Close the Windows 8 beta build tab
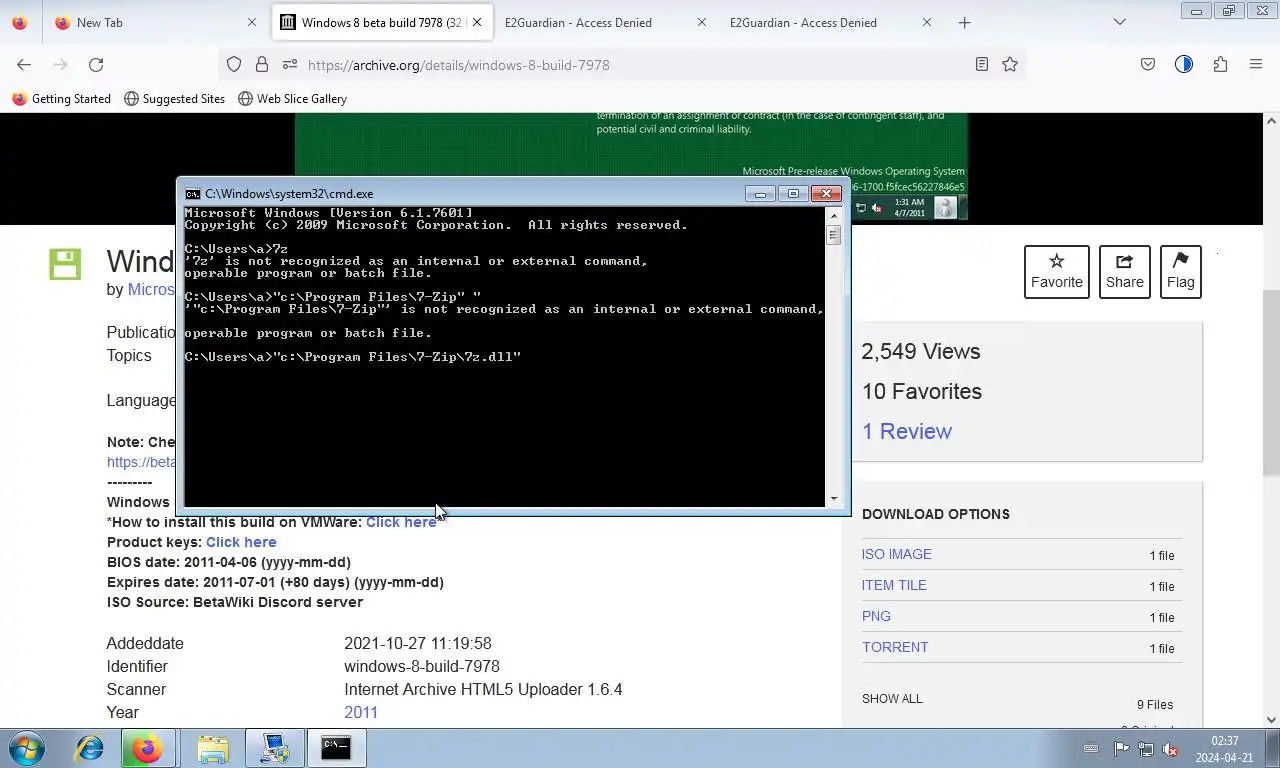Viewport: 1280px width, 768px height. click(477, 22)
